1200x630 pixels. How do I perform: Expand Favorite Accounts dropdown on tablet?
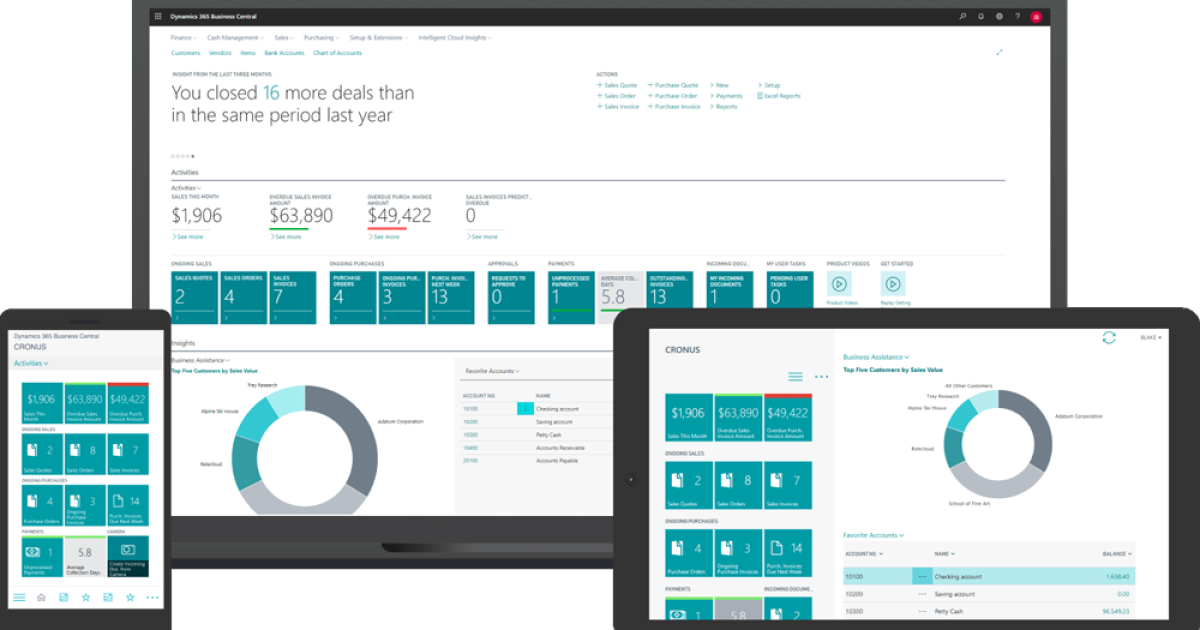point(873,535)
